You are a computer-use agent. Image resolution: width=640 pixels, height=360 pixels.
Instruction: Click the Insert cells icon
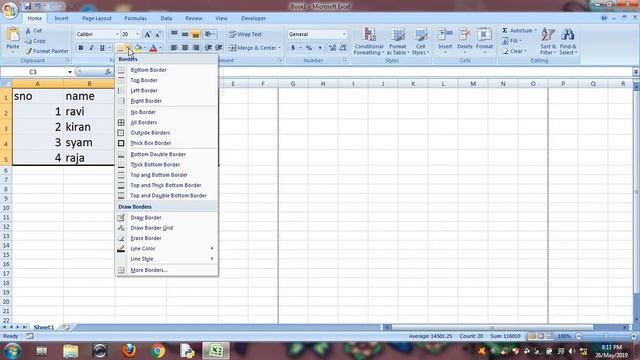click(x=445, y=34)
